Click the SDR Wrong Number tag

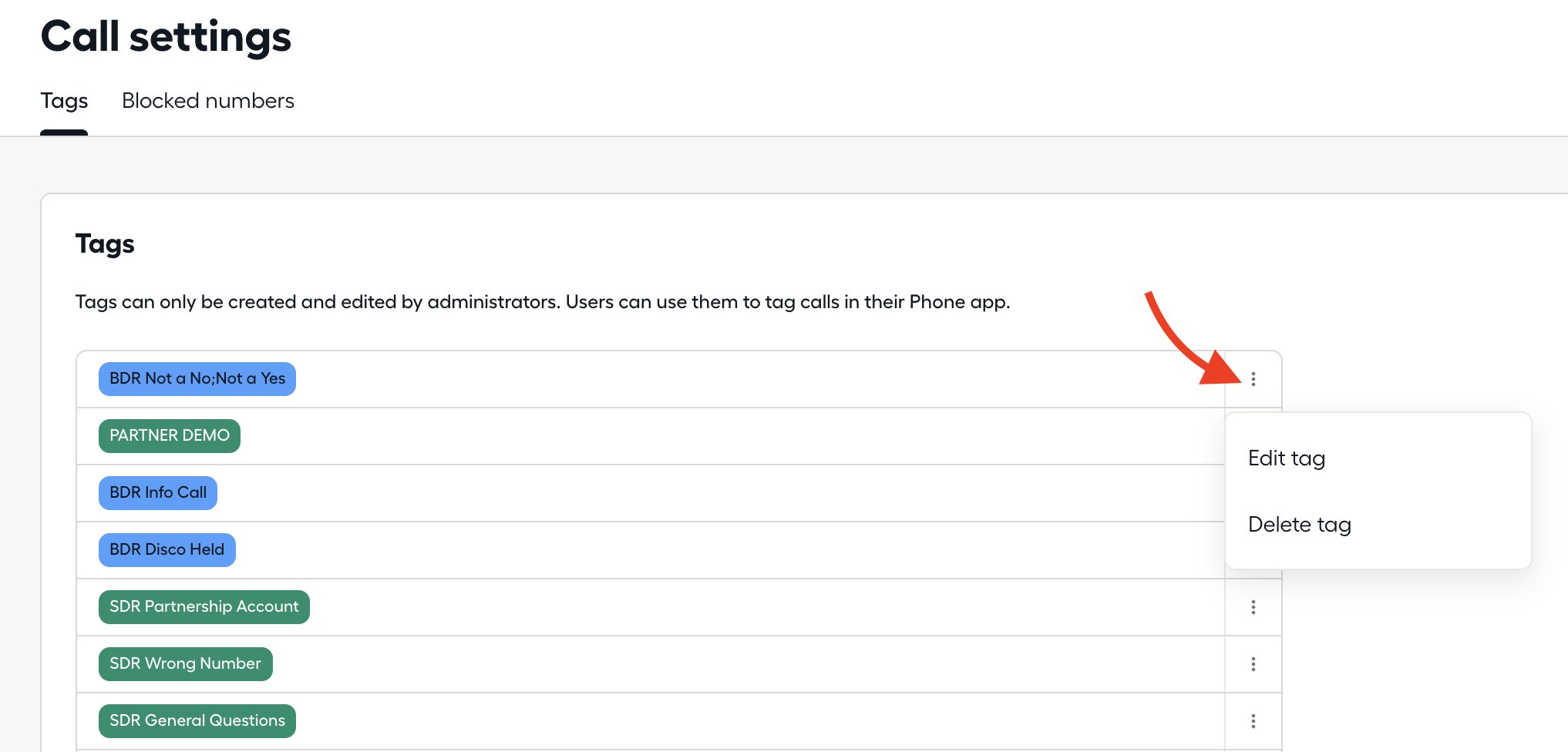click(x=186, y=664)
